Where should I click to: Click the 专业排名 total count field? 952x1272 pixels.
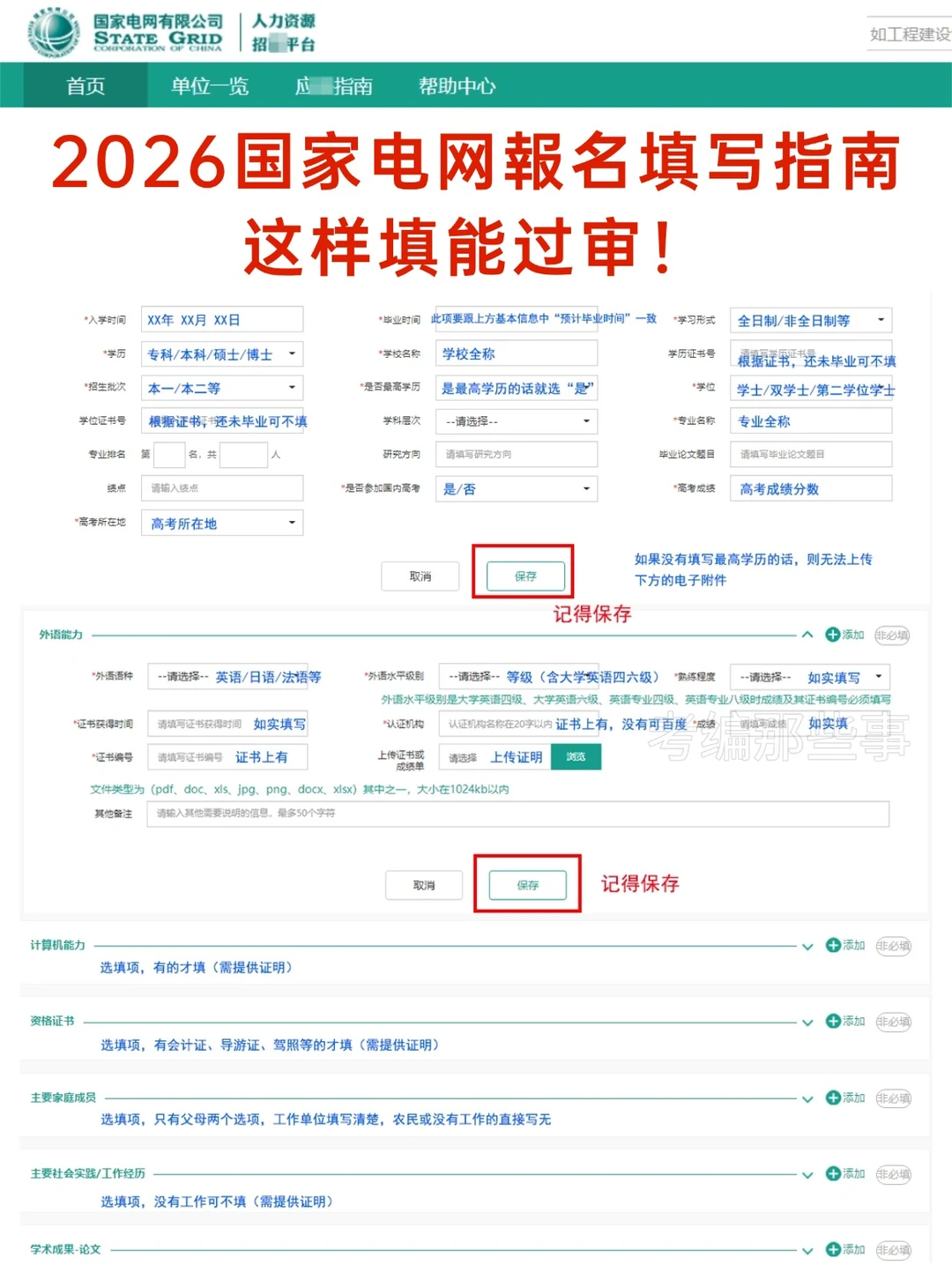click(x=243, y=454)
